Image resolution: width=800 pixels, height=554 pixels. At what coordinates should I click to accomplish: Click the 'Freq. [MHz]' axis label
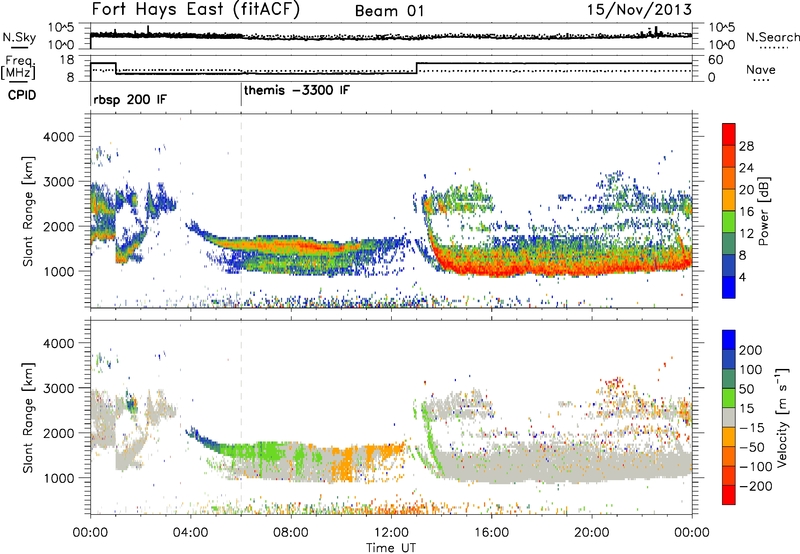pyautogui.click(x=18, y=67)
